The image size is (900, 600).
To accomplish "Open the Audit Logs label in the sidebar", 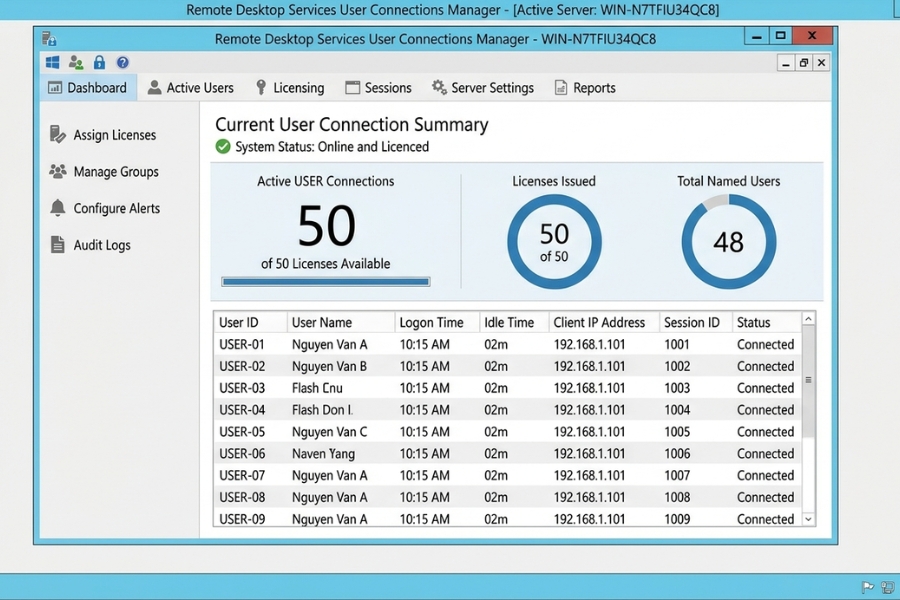I will pyautogui.click(x=102, y=245).
